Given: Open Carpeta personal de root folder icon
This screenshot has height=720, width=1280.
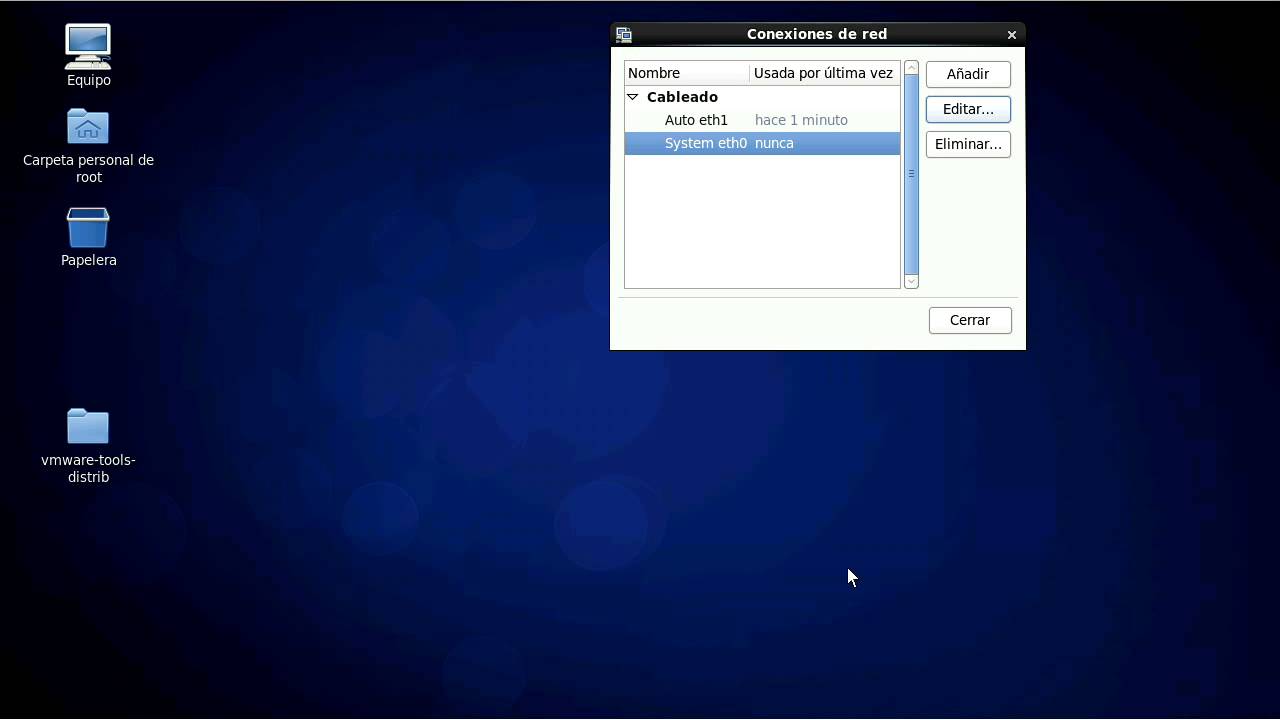Looking at the screenshot, I should [88, 127].
